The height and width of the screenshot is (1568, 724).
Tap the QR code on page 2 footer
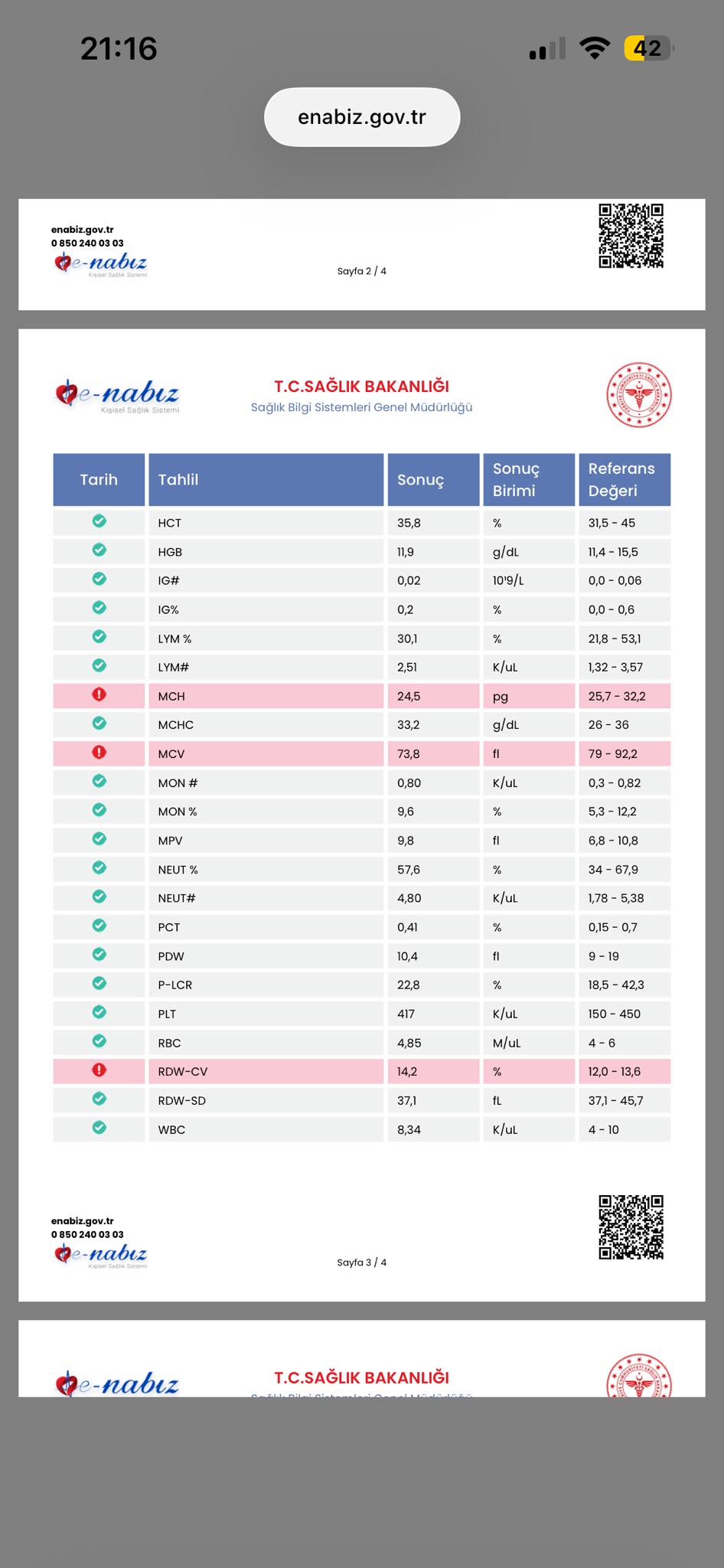(631, 236)
